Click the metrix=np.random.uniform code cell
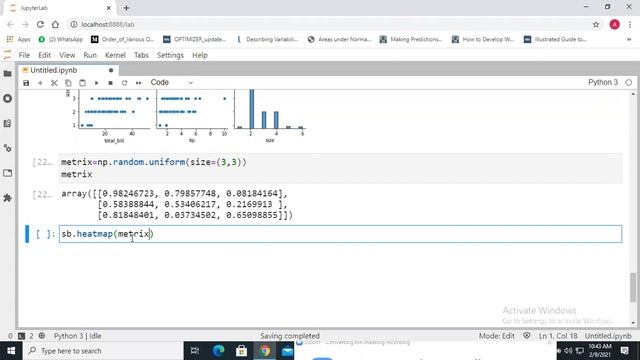The image size is (640, 360). click(x=340, y=168)
